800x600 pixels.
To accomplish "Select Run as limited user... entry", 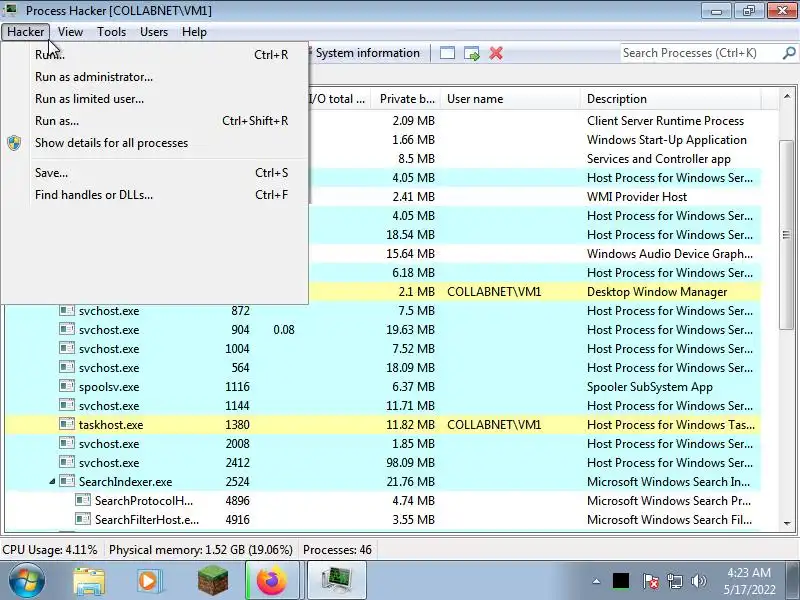I will 155,98.
